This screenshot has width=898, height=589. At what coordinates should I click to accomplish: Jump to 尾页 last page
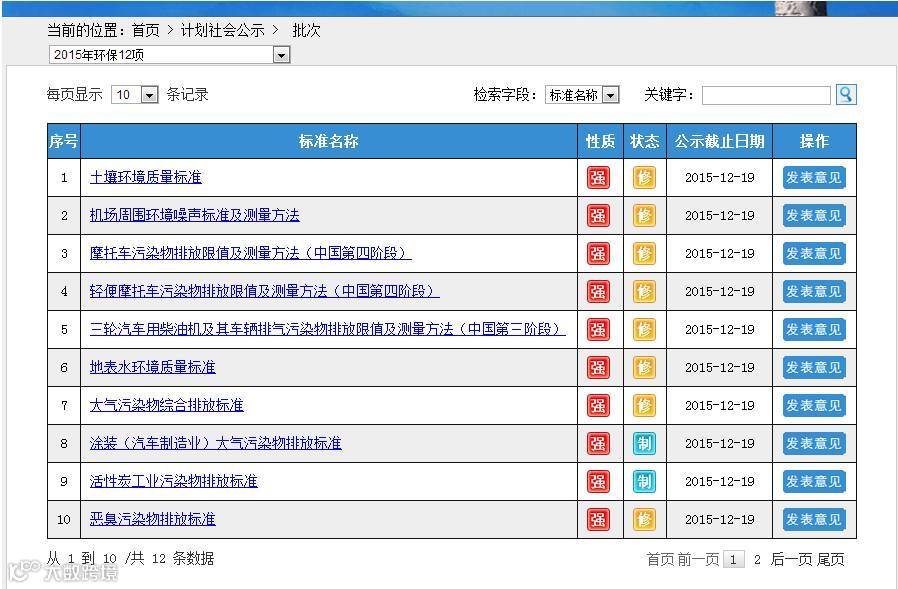pyautogui.click(x=830, y=559)
